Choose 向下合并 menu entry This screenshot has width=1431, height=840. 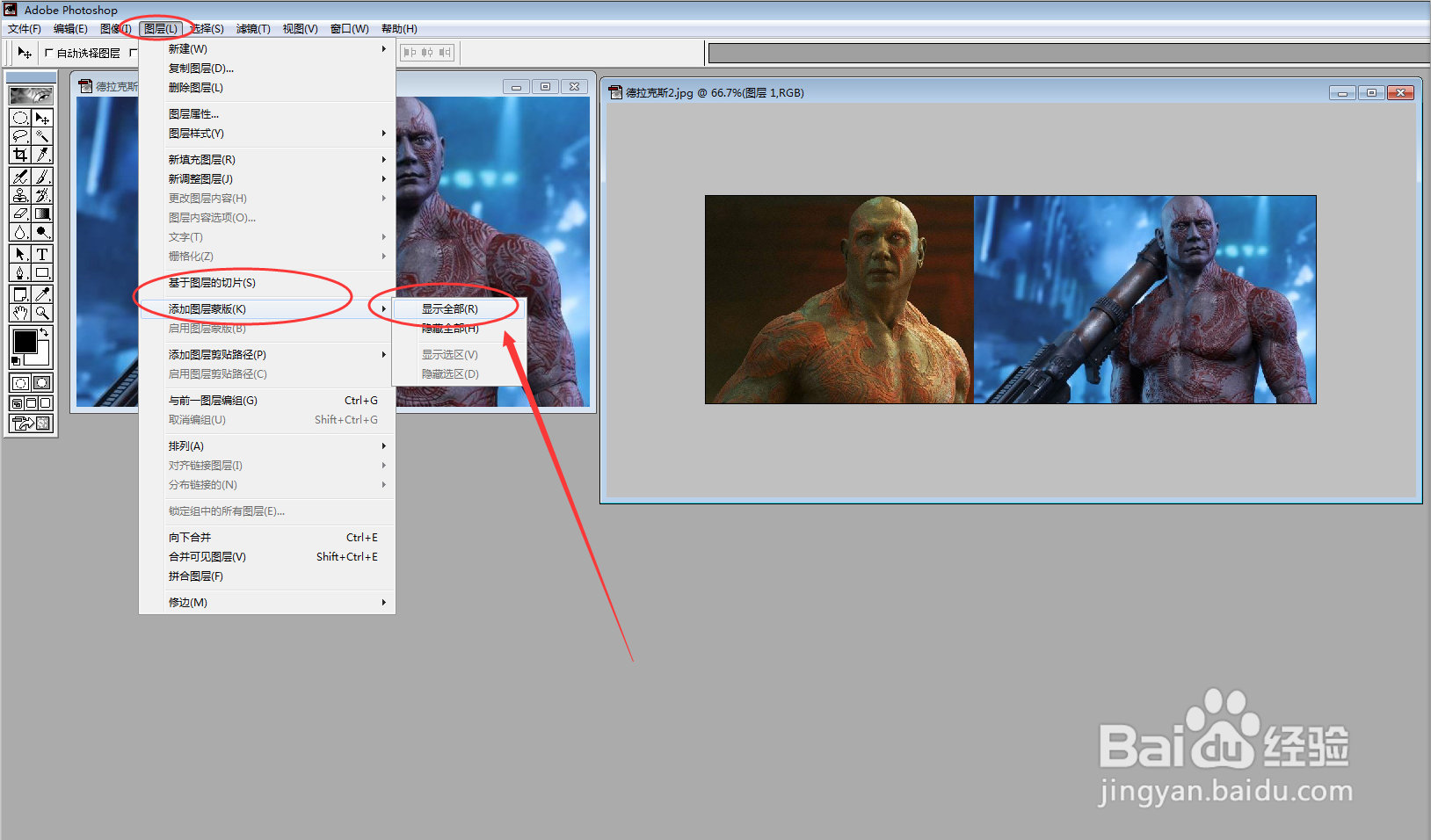[267, 538]
